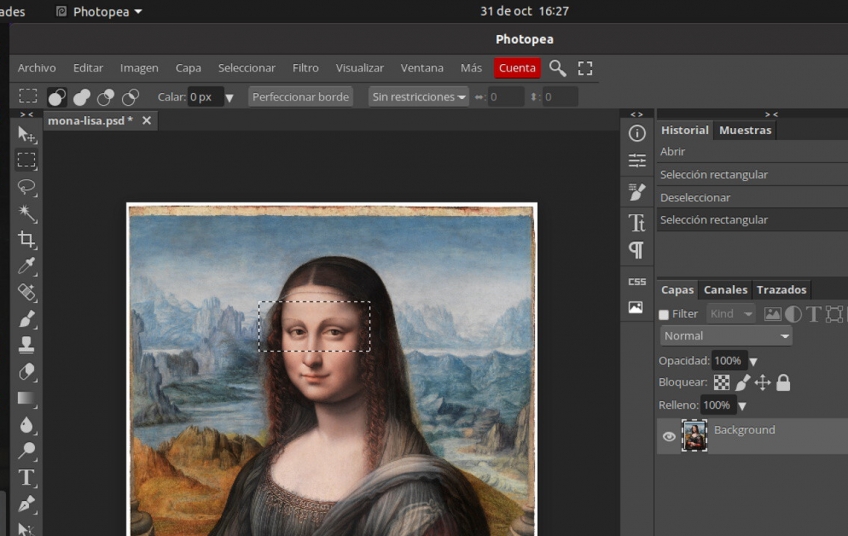
Task: Click the red Cuenta button
Action: (x=517, y=68)
